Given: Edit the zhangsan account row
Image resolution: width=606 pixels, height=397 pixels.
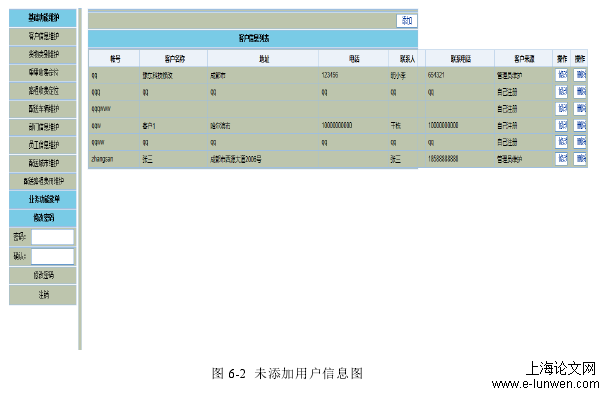Looking at the screenshot, I should (562, 158).
